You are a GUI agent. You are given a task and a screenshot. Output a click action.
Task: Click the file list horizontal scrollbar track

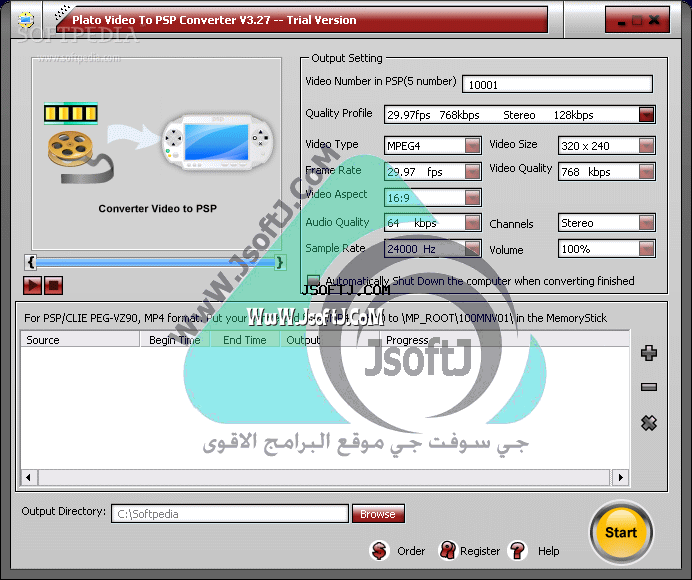pyautogui.click(x=324, y=477)
